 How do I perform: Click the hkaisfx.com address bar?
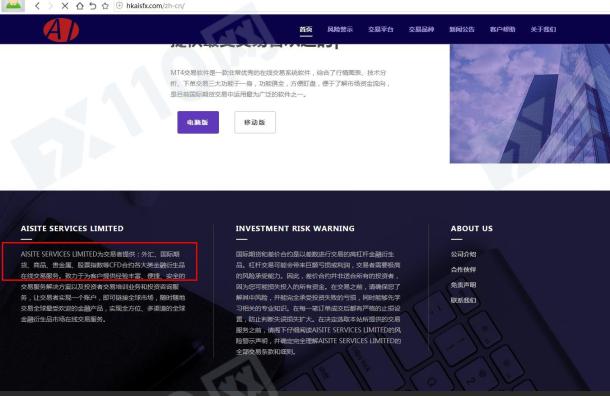155,6
